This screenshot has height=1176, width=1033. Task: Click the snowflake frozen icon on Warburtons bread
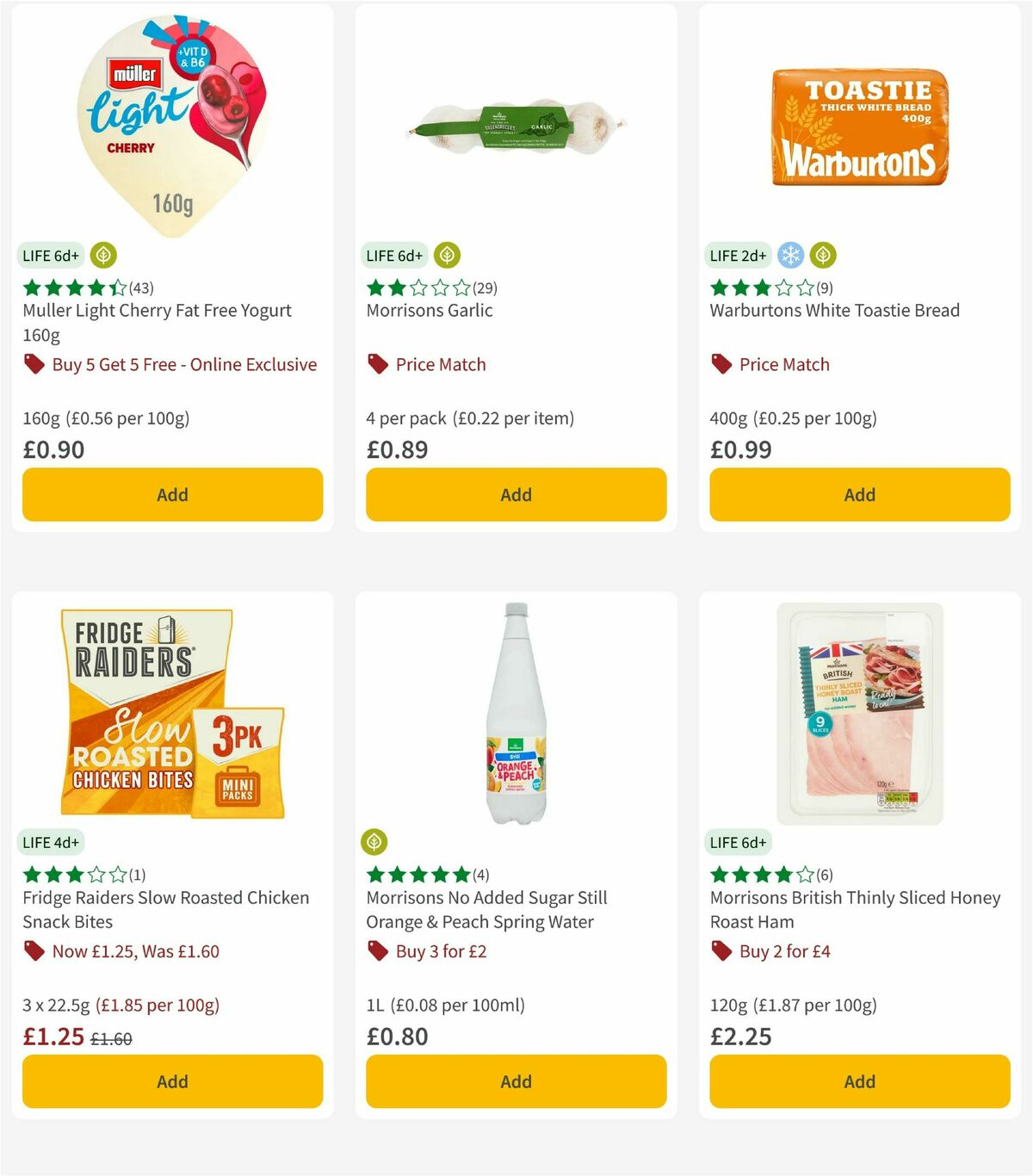click(x=790, y=255)
